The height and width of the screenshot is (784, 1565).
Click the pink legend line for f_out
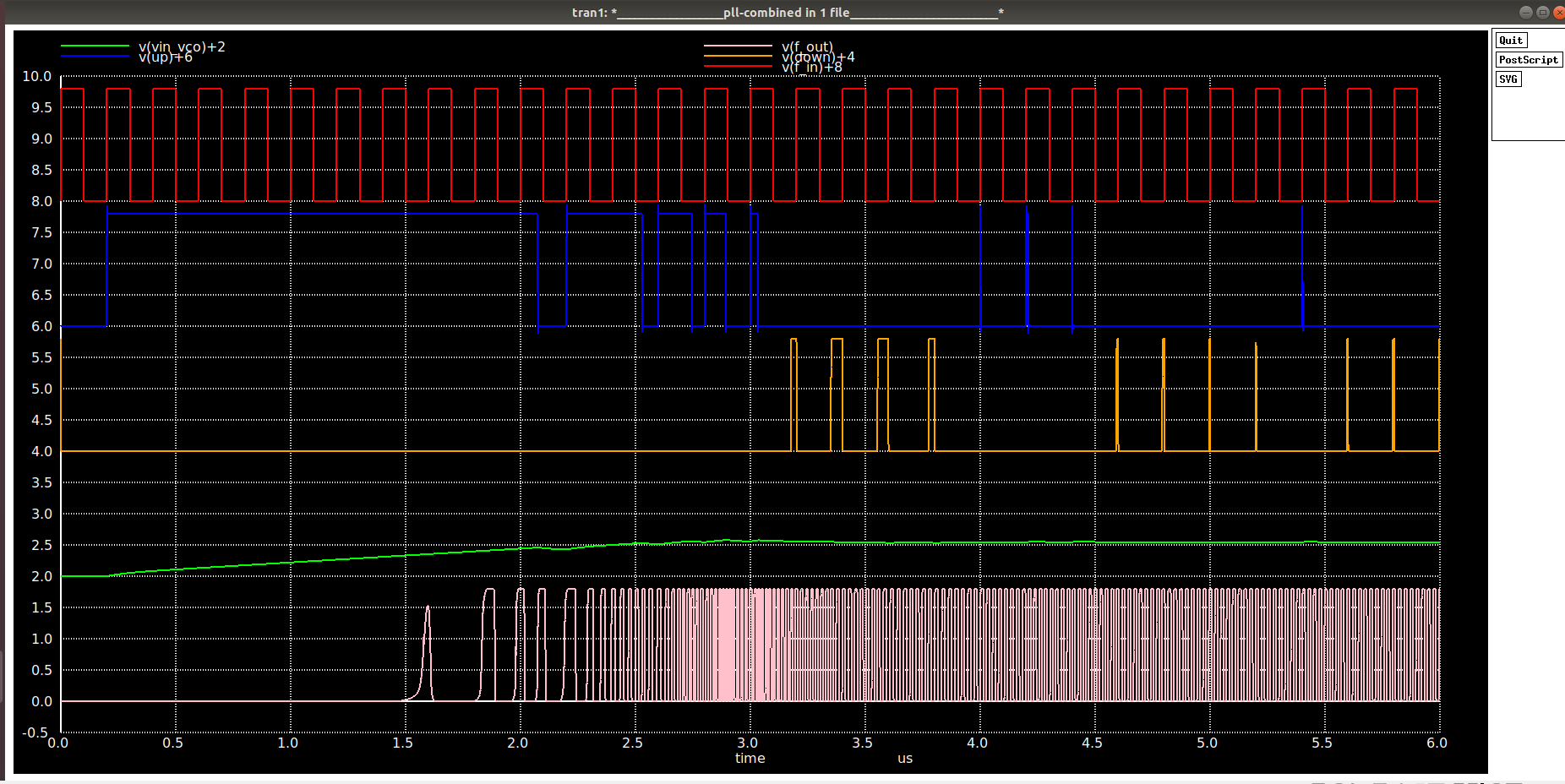[738, 46]
